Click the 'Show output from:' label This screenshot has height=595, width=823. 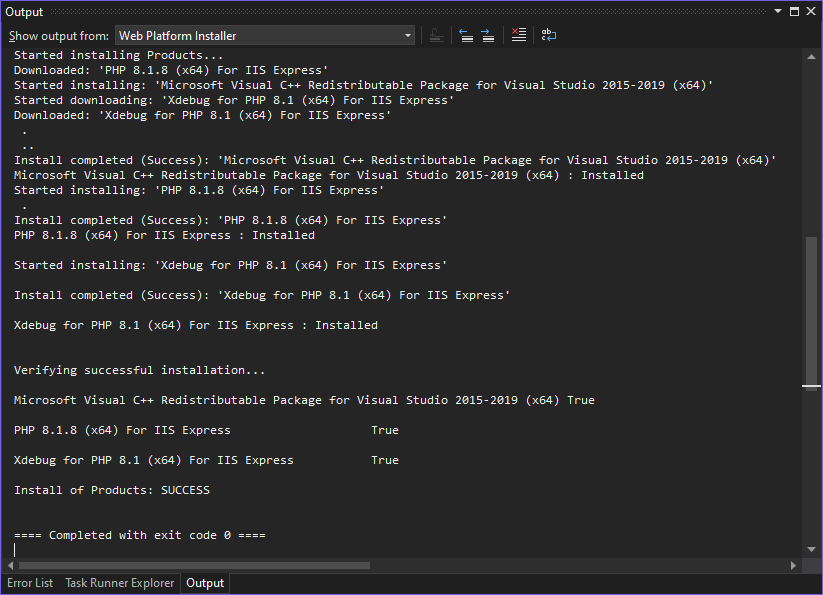coord(59,36)
